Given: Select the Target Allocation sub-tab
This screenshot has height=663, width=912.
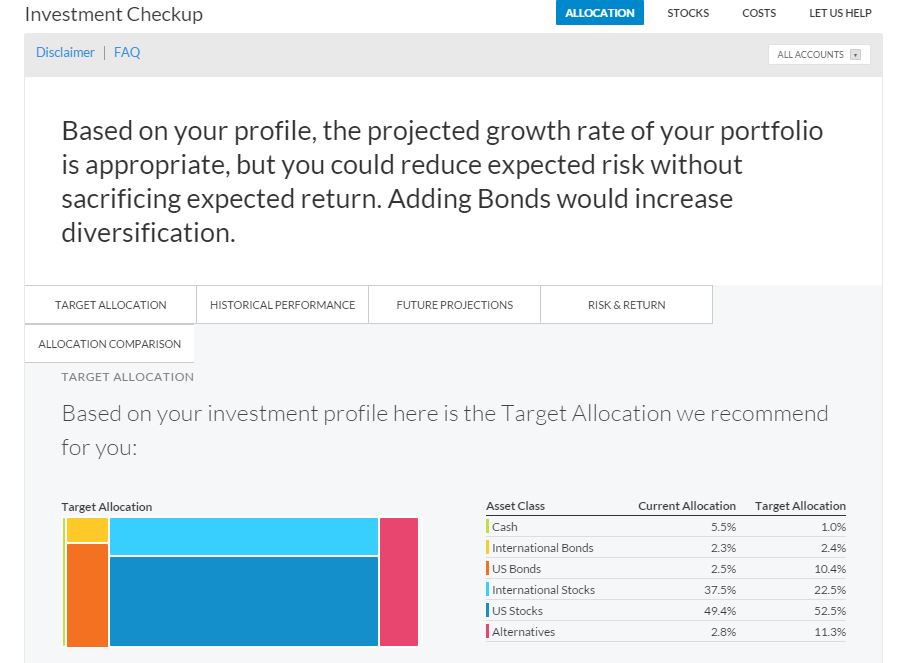Looking at the screenshot, I should [x=111, y=305].
